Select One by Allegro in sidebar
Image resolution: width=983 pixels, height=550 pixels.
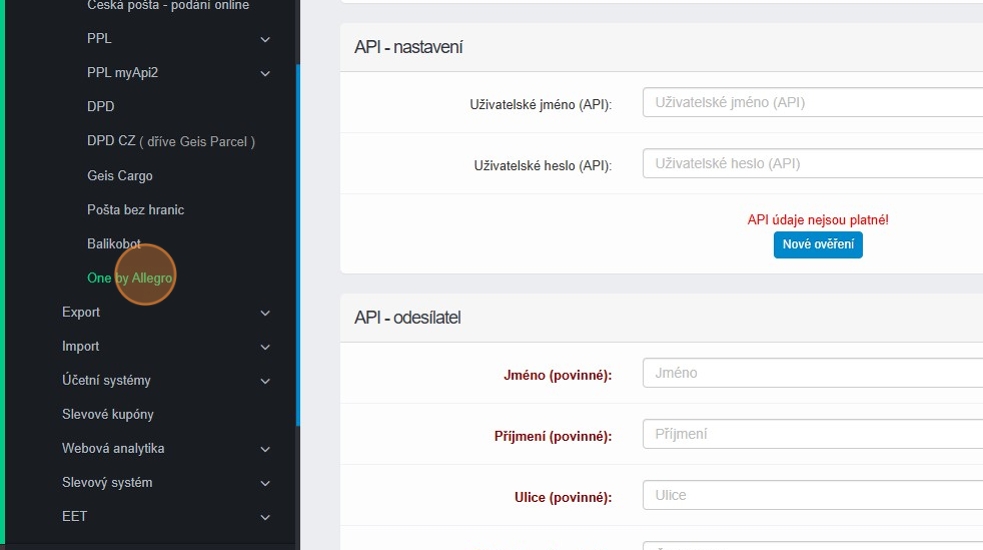tap(129, 278)
